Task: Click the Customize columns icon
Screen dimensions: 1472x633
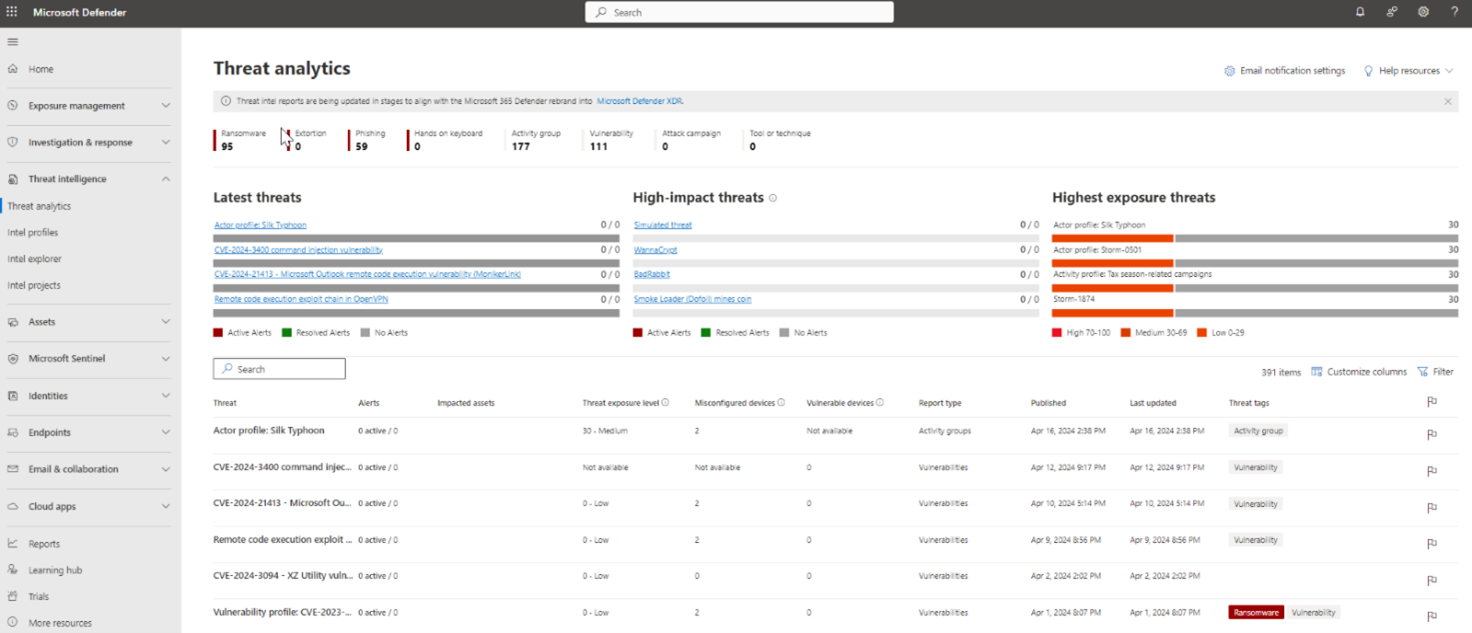Action: click(x=1317, y=371)
